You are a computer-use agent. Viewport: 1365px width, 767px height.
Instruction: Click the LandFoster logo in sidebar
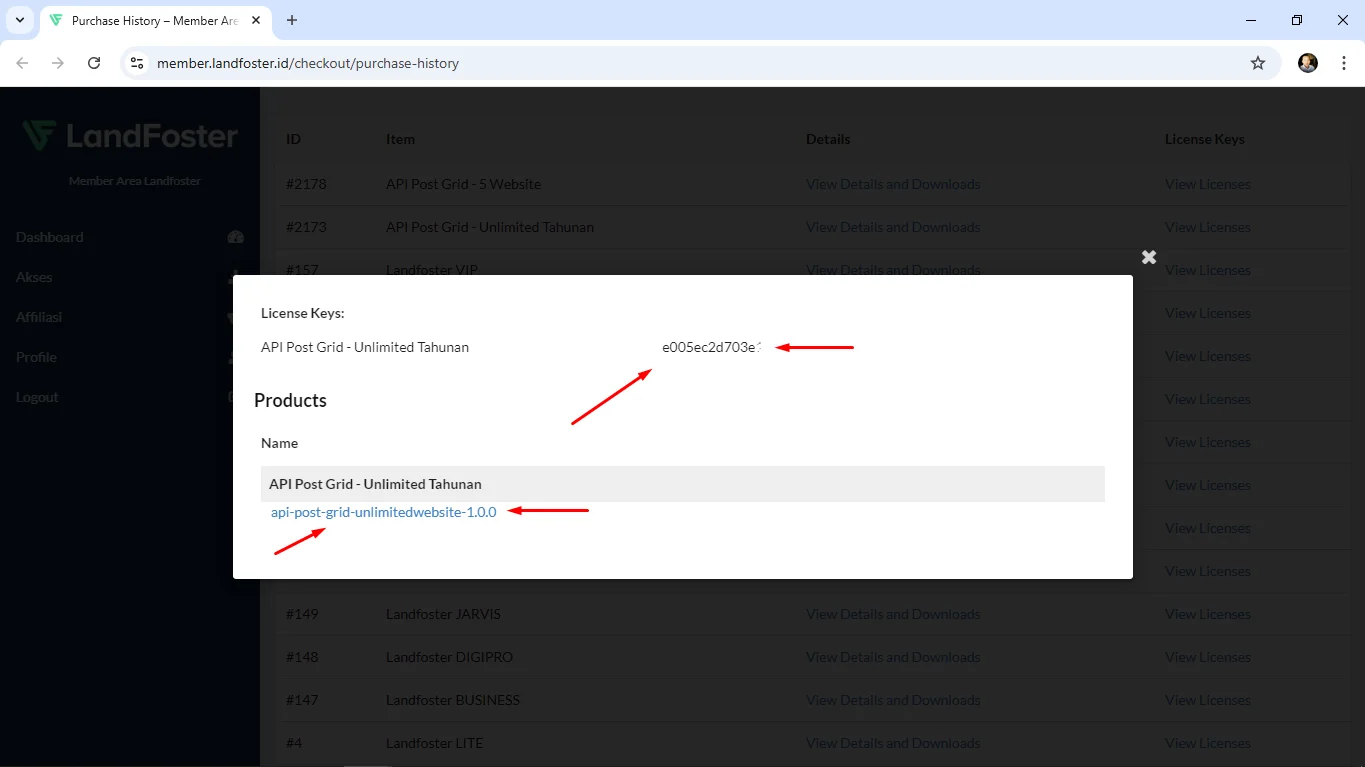(x=130, y=136)
